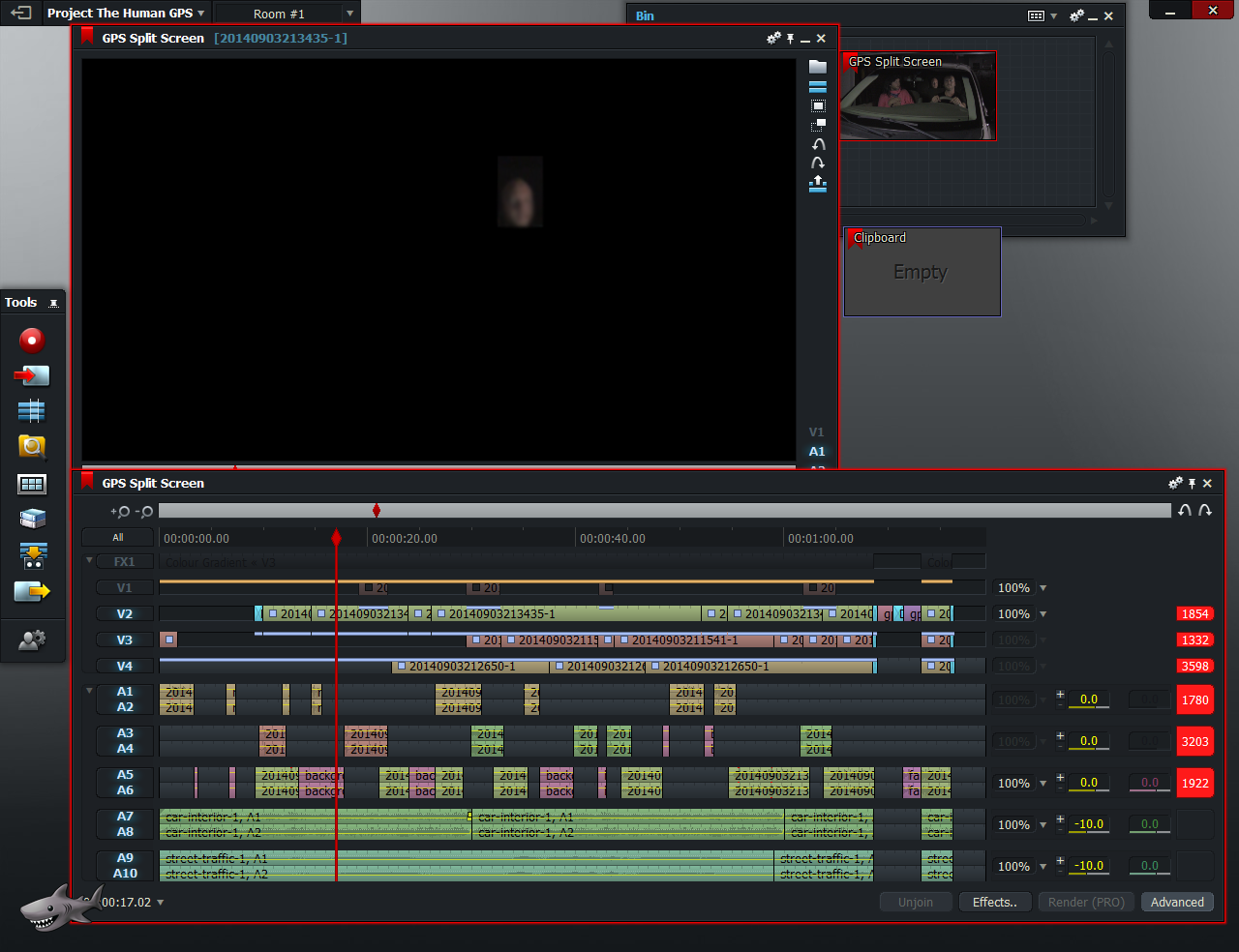This screenshot has width=1239, height=952.
Task: Click the red 3203 marker on A3 A4
Action: pyautogui.click(x=1195, y=741)
